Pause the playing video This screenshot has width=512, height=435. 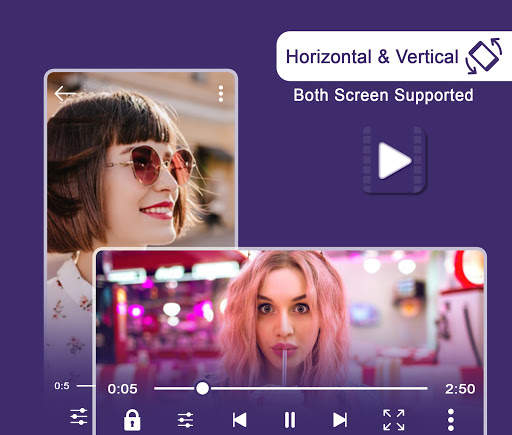tap(289, 420)
